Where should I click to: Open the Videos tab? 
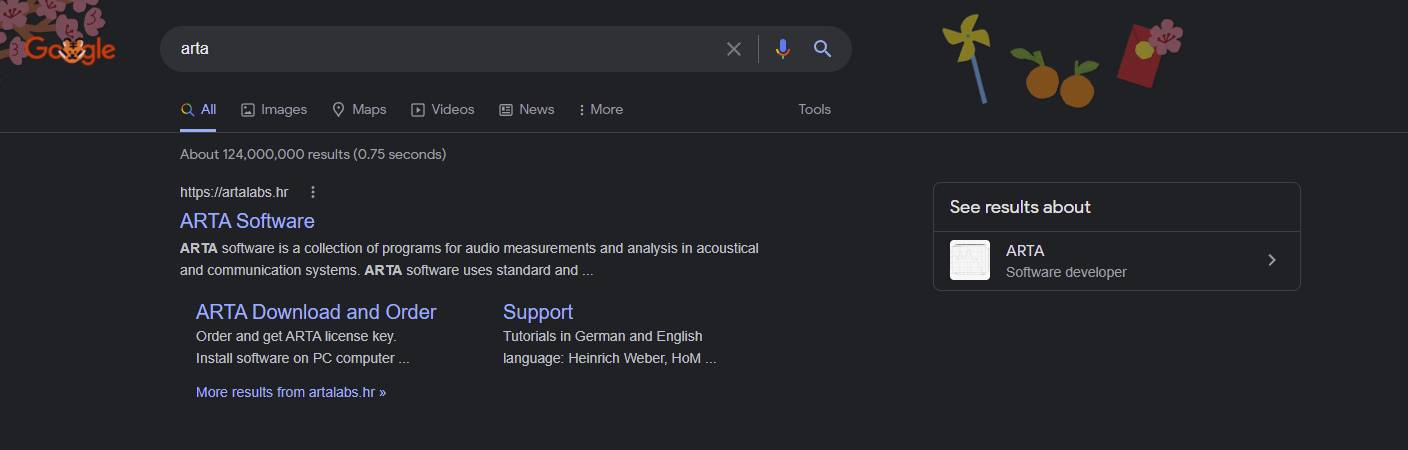[443, 110]
